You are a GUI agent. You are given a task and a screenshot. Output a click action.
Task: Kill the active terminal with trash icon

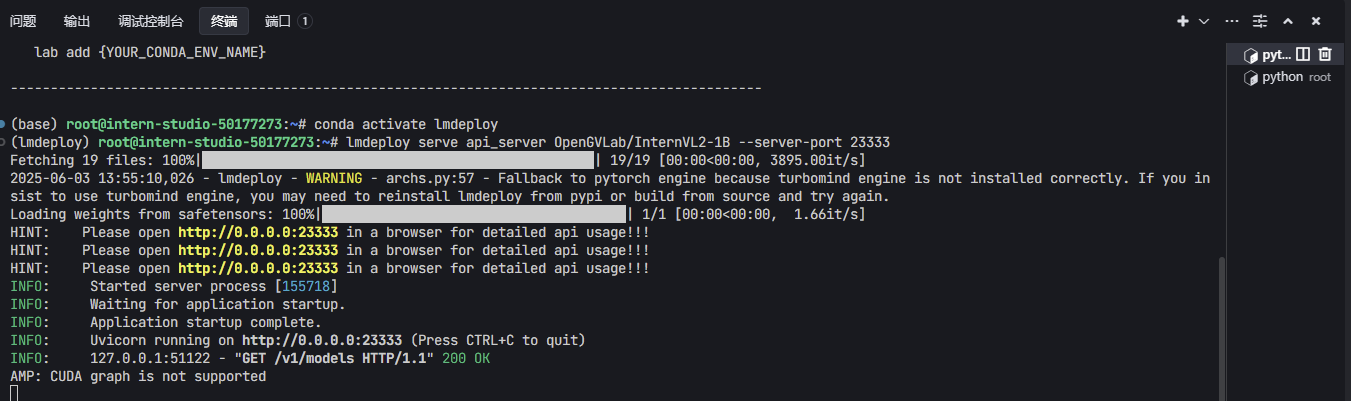[x=1325, y=55]
